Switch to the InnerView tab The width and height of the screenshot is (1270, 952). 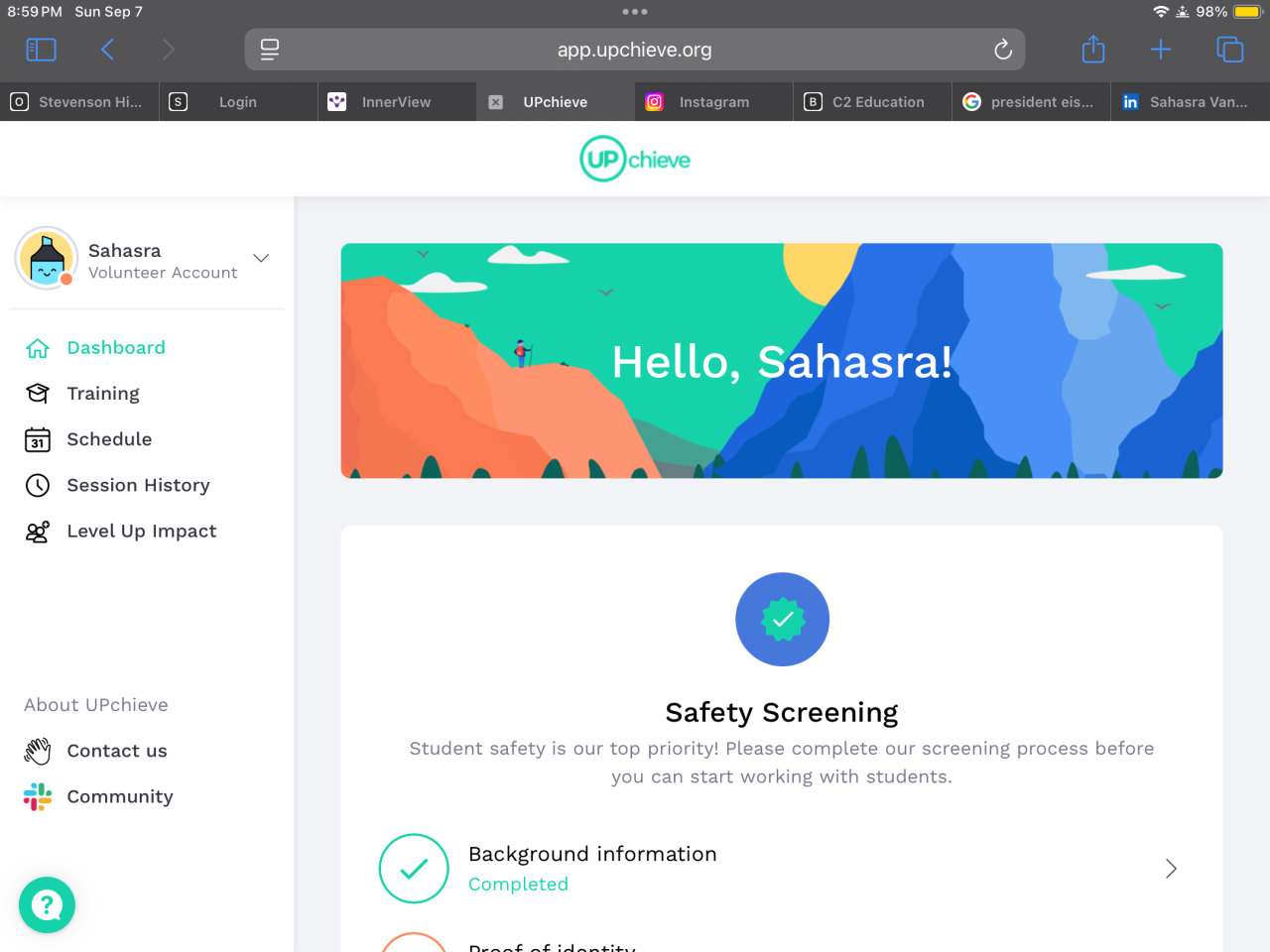[397, 102]
